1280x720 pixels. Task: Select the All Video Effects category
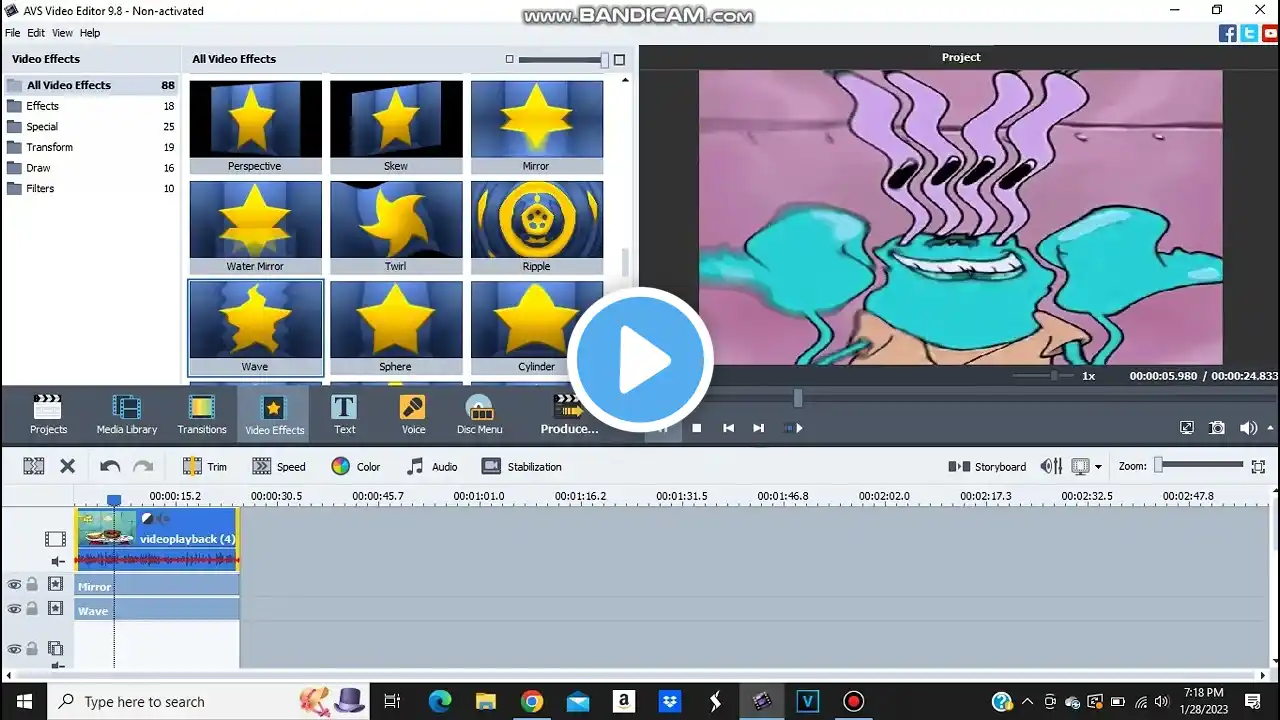pos(90,85)
